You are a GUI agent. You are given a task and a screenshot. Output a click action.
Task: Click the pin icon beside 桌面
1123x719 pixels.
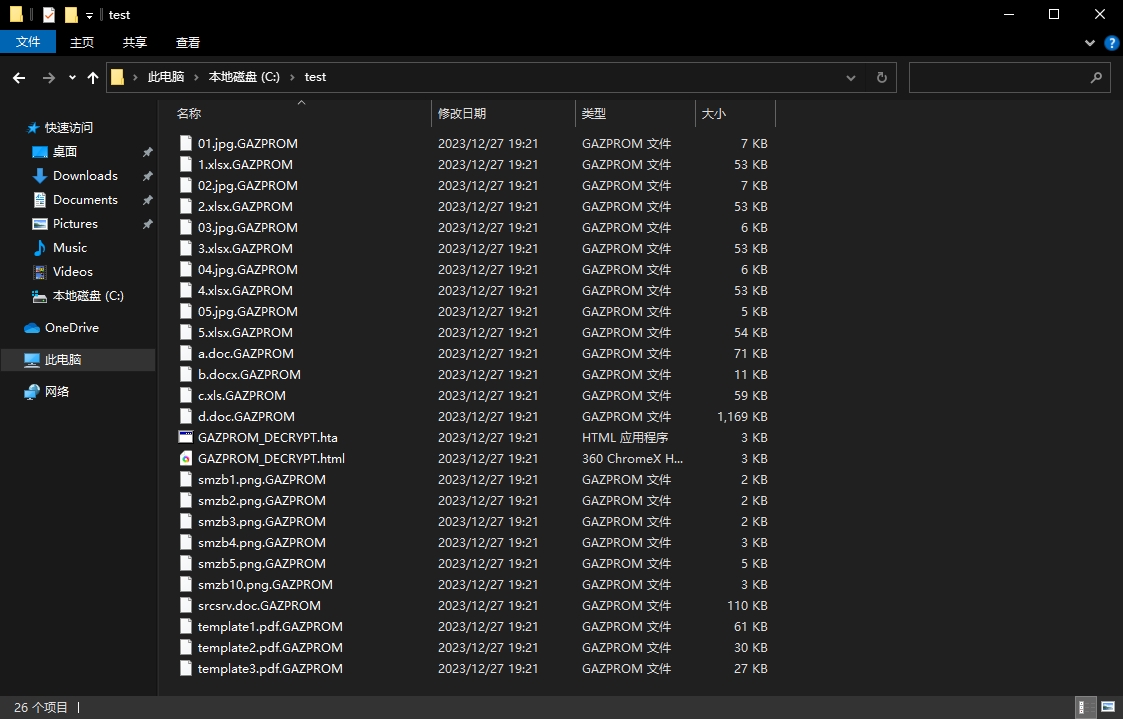point(148,152)
